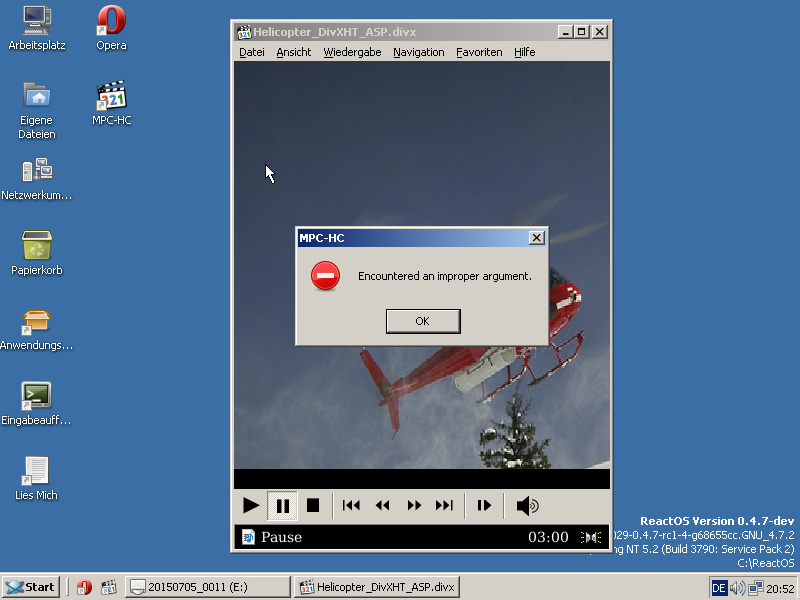Click the rewind (decrease speed) button
The image size is (800, 600).
pyautogui.click(x=382, y=506)
